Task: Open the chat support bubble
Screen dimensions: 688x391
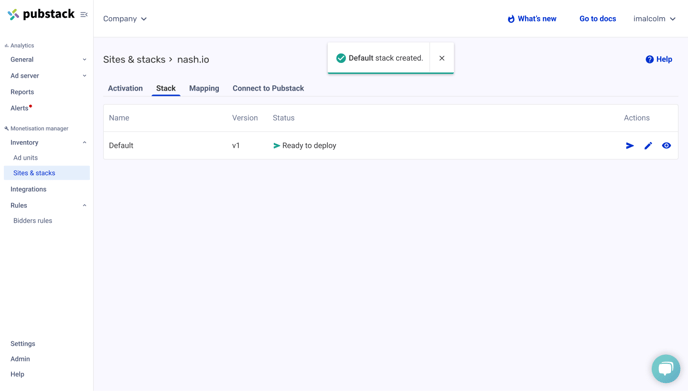Action: point(666,369)
